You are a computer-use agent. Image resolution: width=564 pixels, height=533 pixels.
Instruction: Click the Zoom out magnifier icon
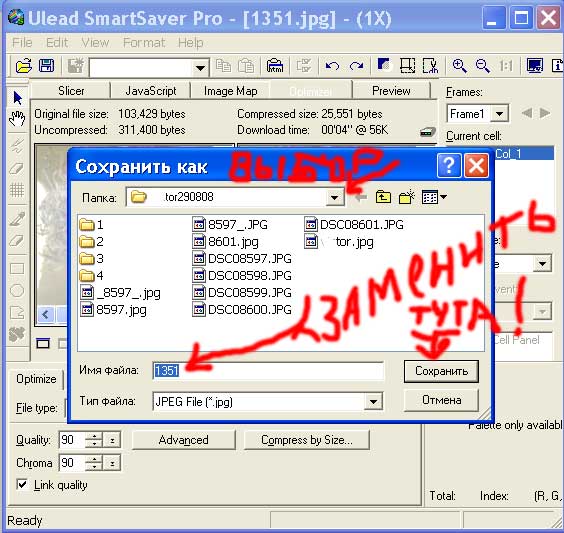[482, 66]
